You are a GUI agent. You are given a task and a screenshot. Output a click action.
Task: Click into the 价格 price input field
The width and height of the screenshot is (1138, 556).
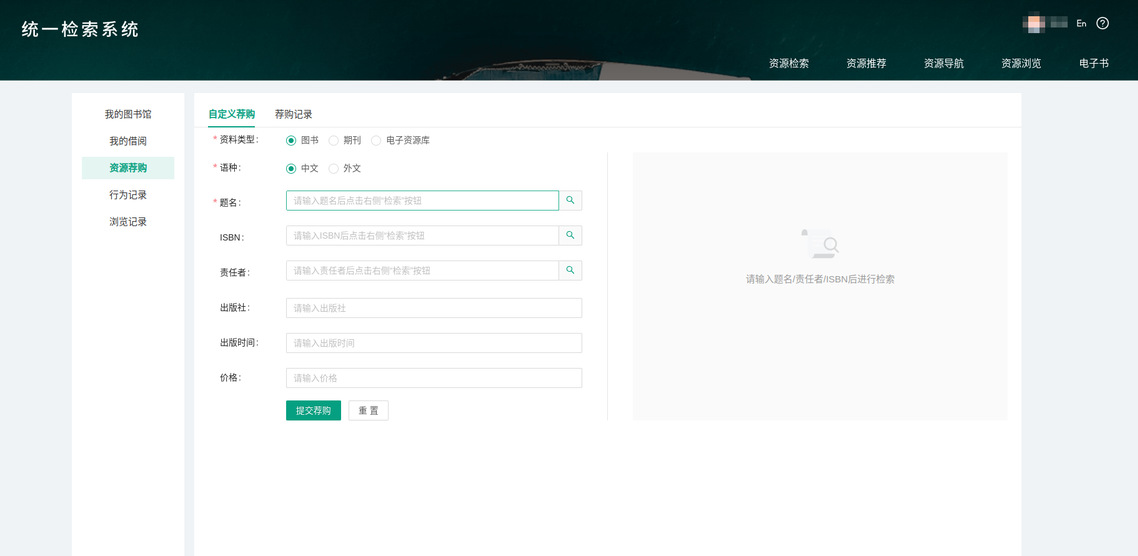pyautogui.click(x=433, y=378)
